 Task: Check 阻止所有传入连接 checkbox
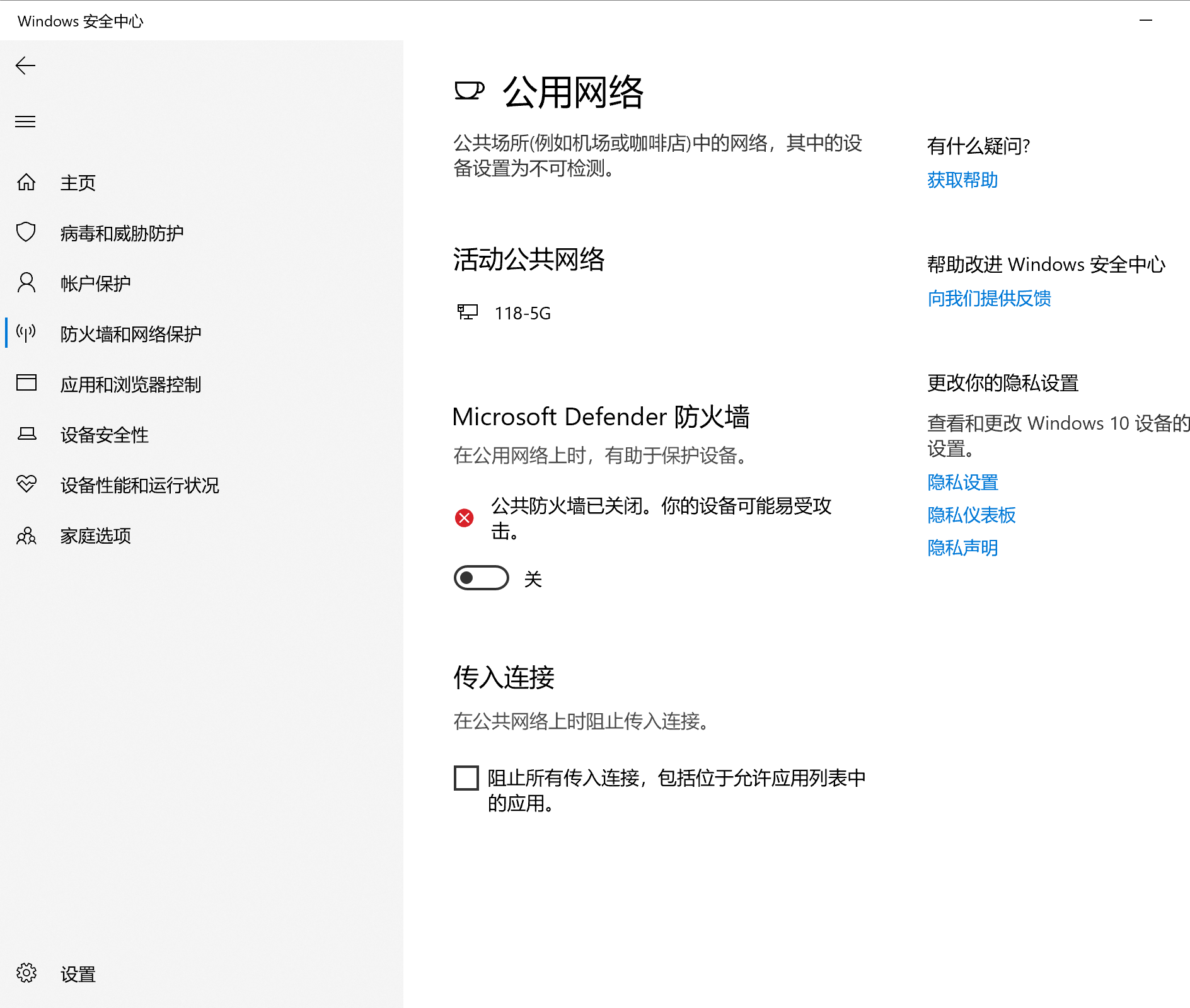[x=466, y=779]
